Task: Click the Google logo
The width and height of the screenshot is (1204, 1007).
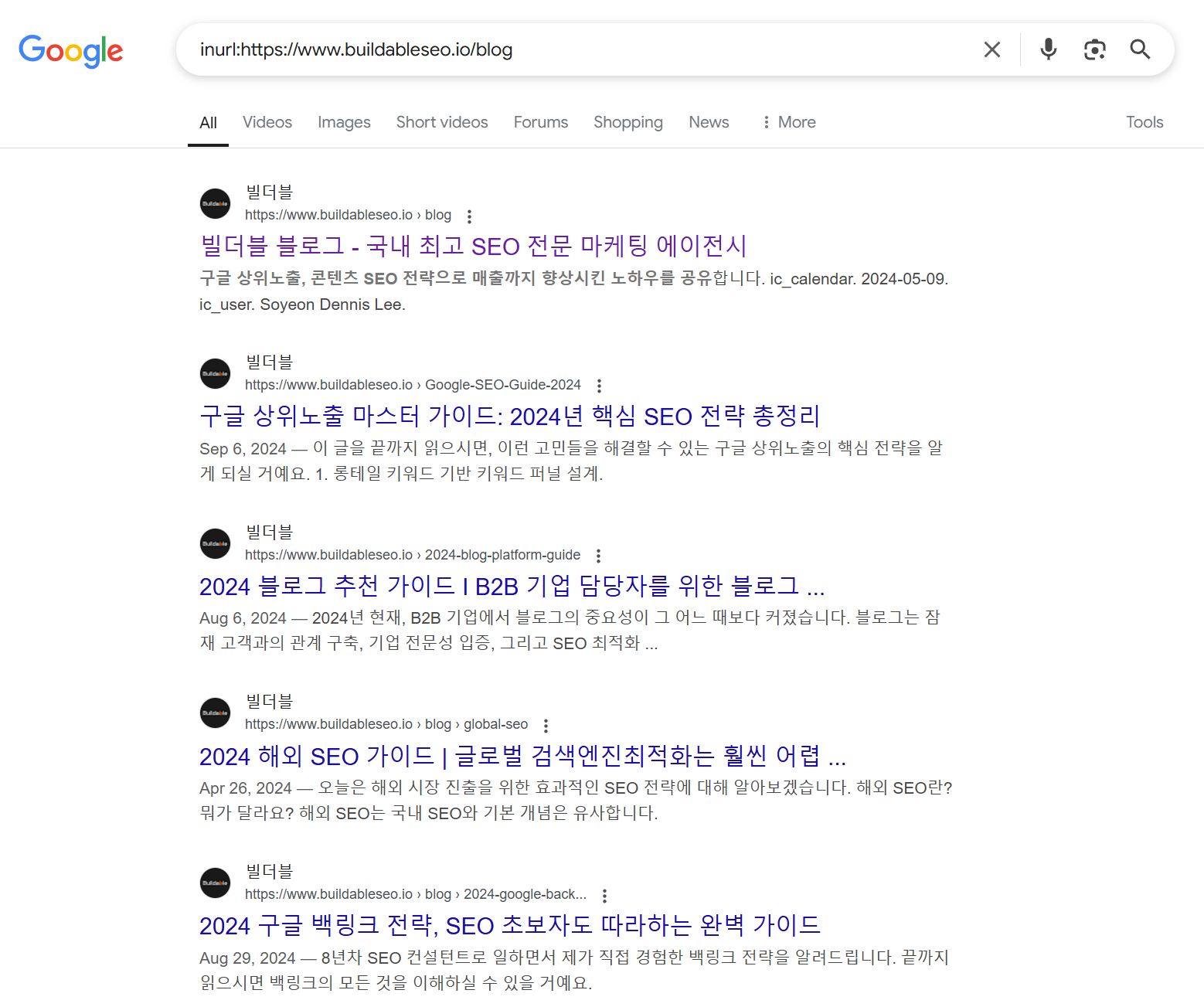Action: [71, 51]
